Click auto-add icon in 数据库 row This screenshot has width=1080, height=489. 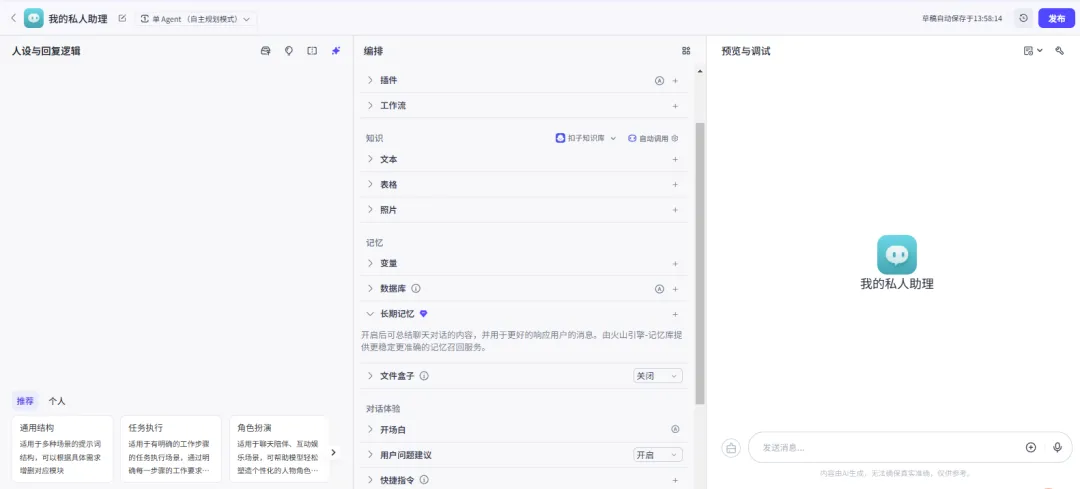tap(659, 289)
